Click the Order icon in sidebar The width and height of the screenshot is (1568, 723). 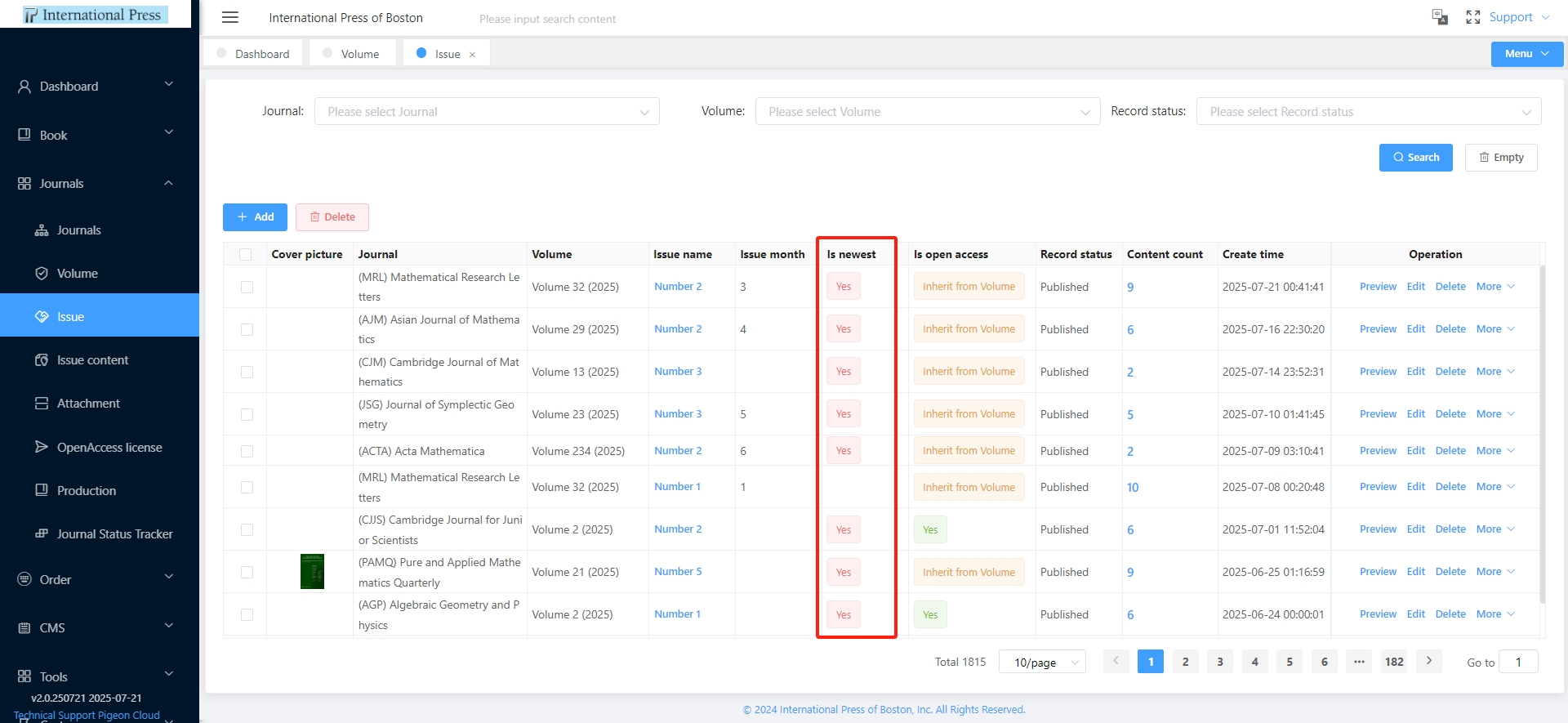[x=24, y=579]
